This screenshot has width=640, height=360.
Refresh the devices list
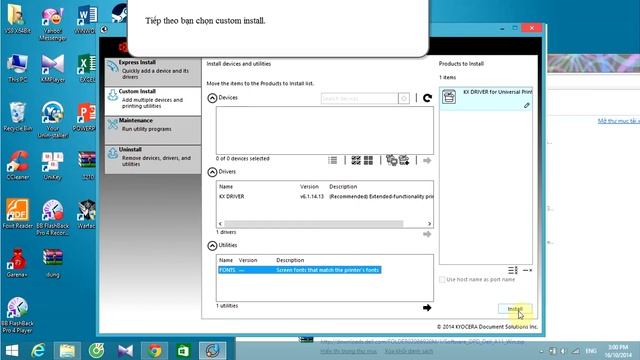[427, 98]
